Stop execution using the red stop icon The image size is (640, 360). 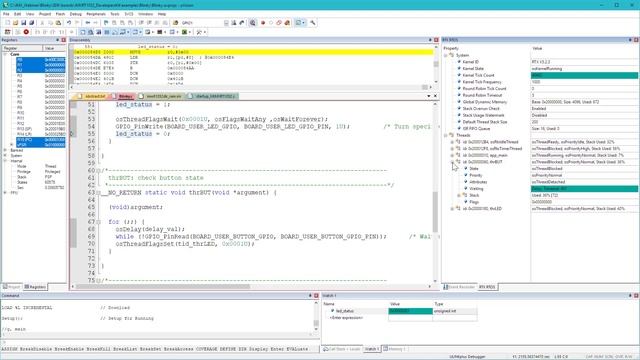pyautogui.click(x=26, y=32)
